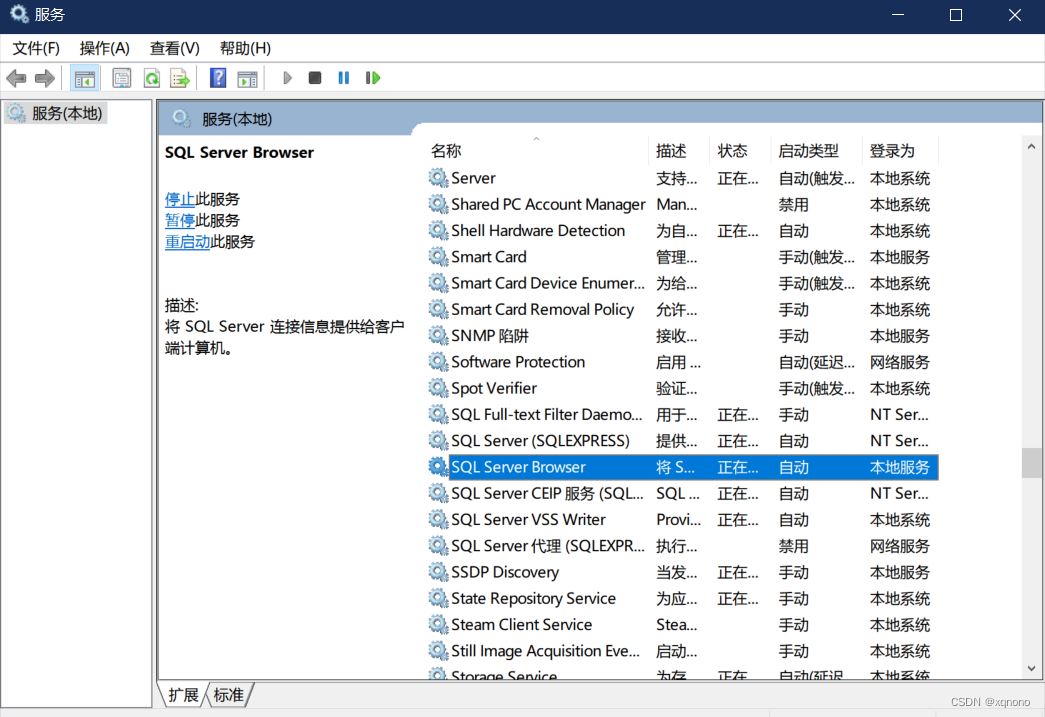Click the Restart Service icon
Image resolution: width=1045 pixels, height=717 pixels.
click(373, 78)
